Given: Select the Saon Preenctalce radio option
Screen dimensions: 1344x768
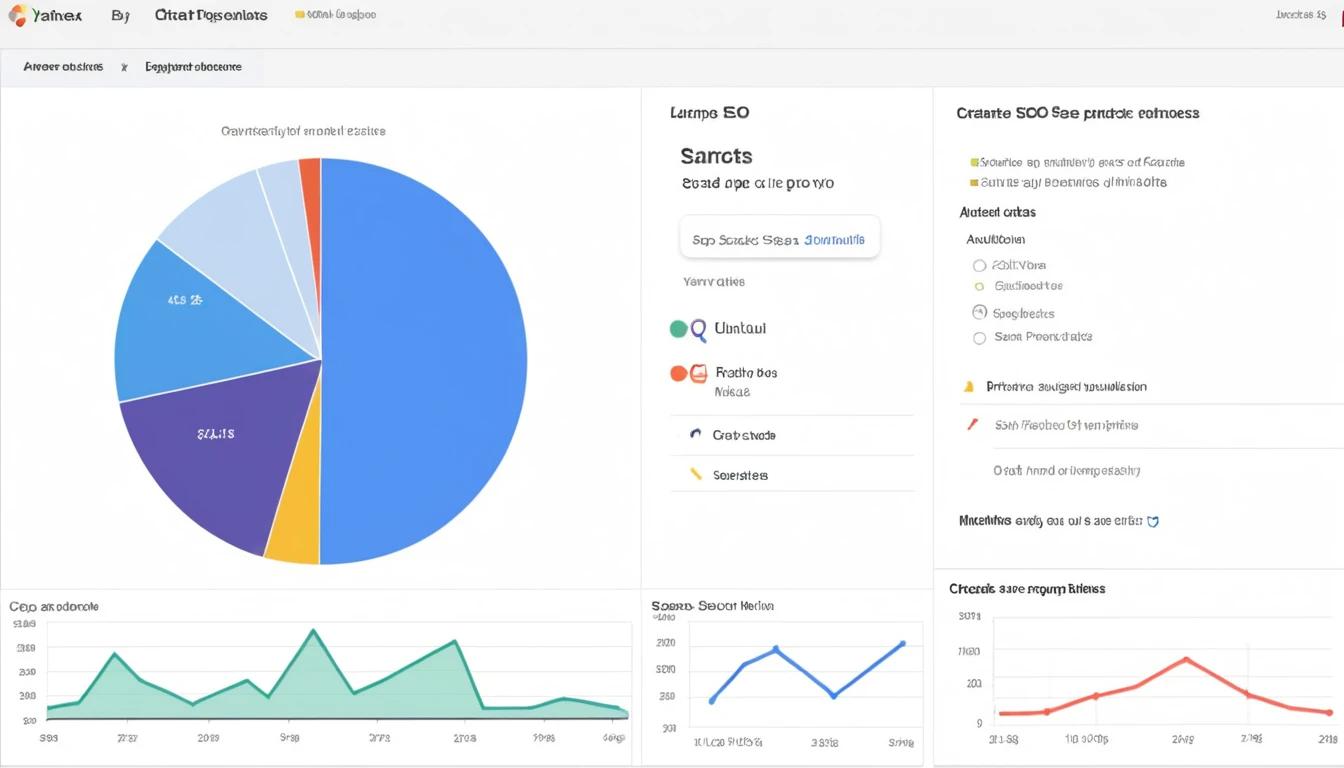Looking at the screenshot, I should 979,338.
